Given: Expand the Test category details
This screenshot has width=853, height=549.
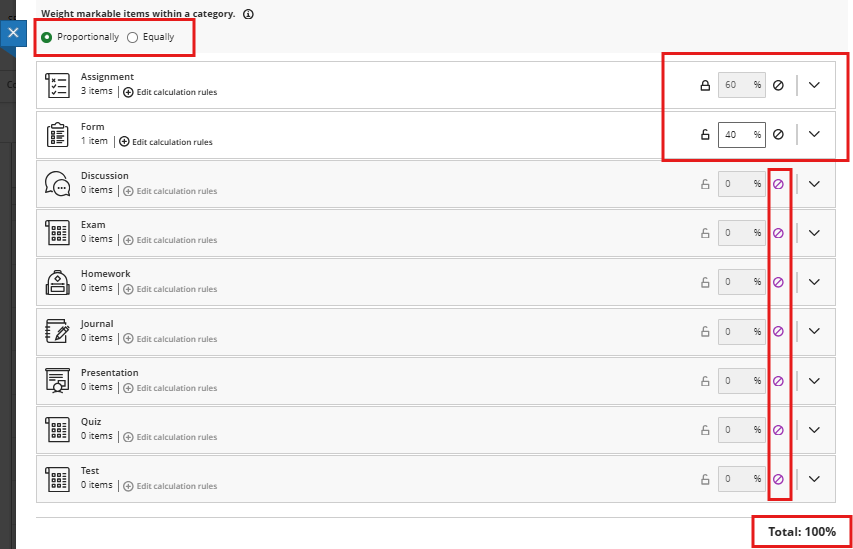Looking at the screenshot, I should pyautogui.click(x=814, y=479).
